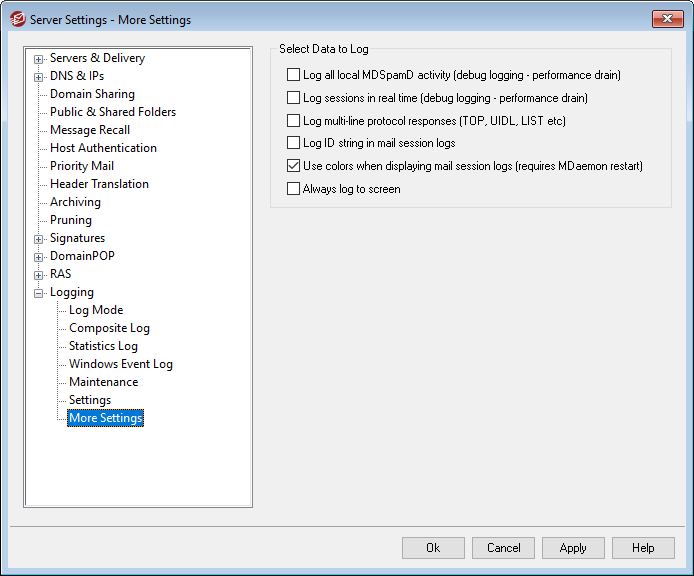
Task: Expand the DomainPOP tree node
Action: click(39, 257)
